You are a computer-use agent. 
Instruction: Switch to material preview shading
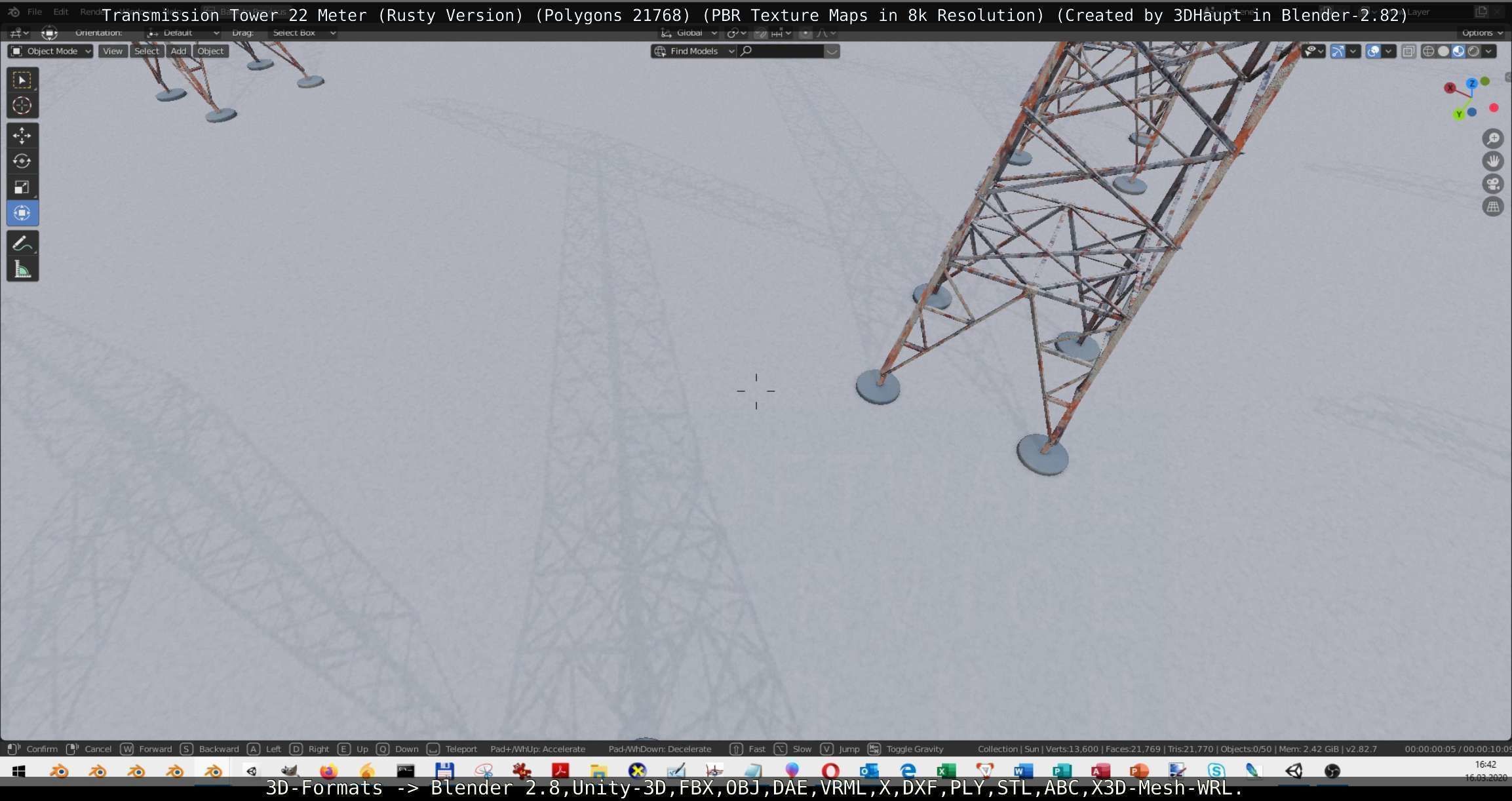[1459, 51]
